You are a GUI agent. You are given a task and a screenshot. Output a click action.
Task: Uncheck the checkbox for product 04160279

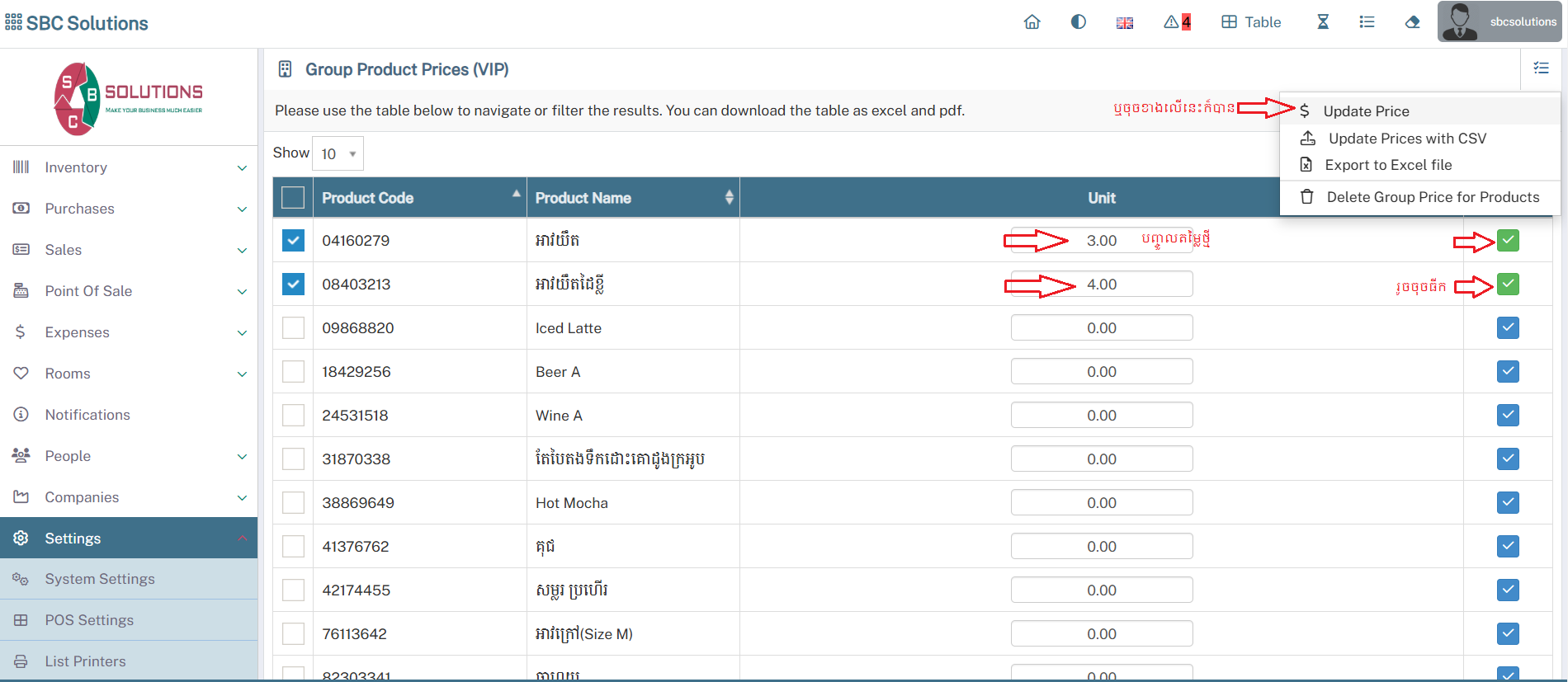[293, 241]
